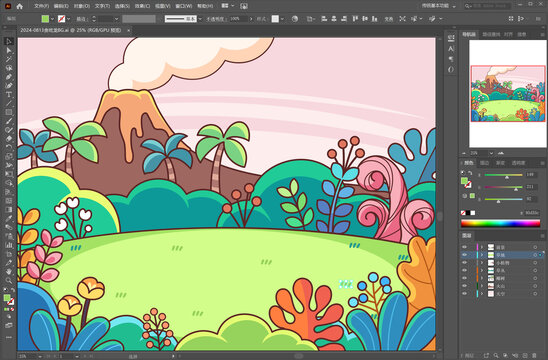The image size is (548, 360).
Task: Close the open document tab
Action: pyautogui.click(x=128, y=30)
